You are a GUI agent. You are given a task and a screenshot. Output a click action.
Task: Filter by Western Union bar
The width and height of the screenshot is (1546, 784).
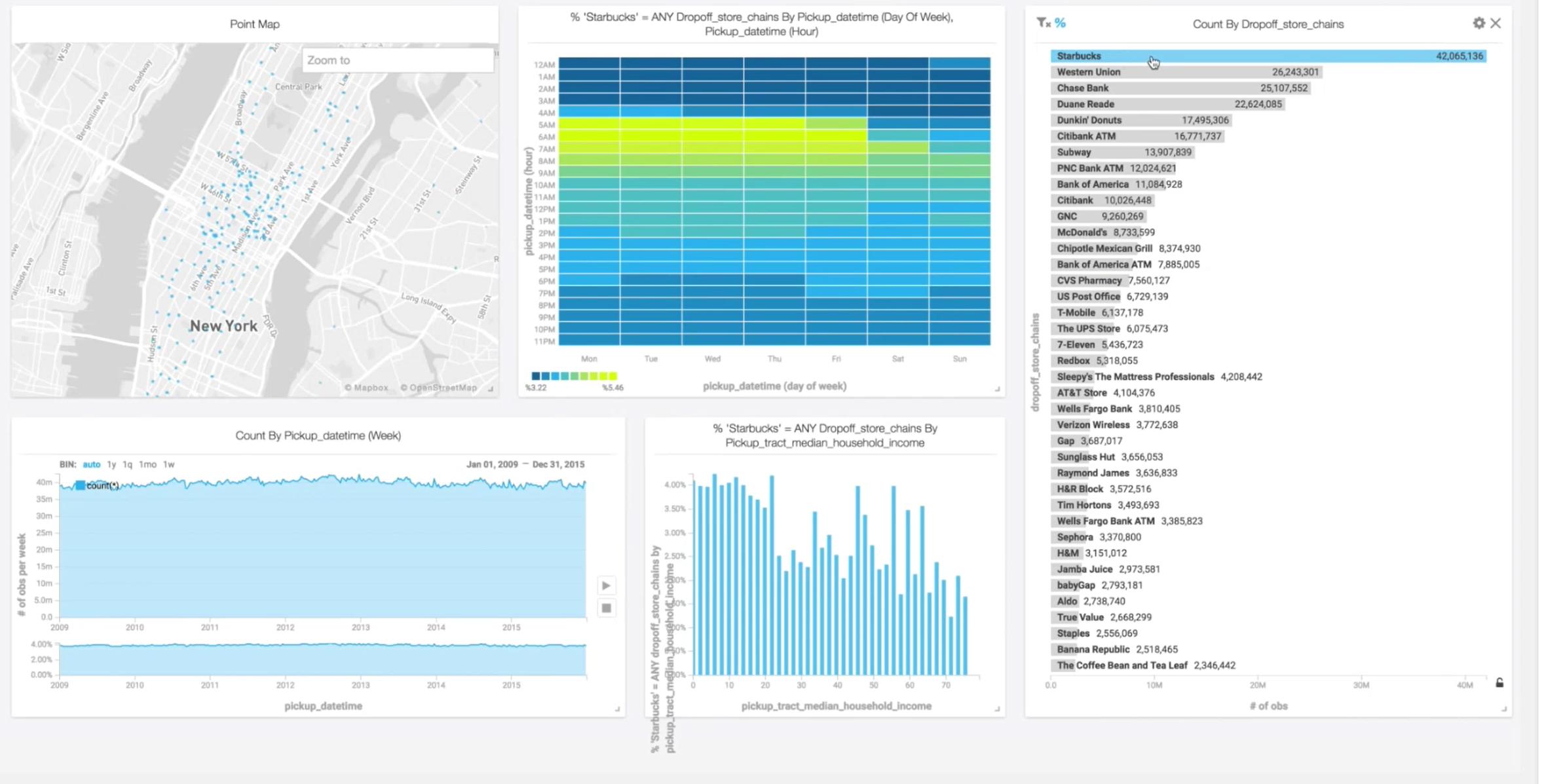tap(1186, 72)
